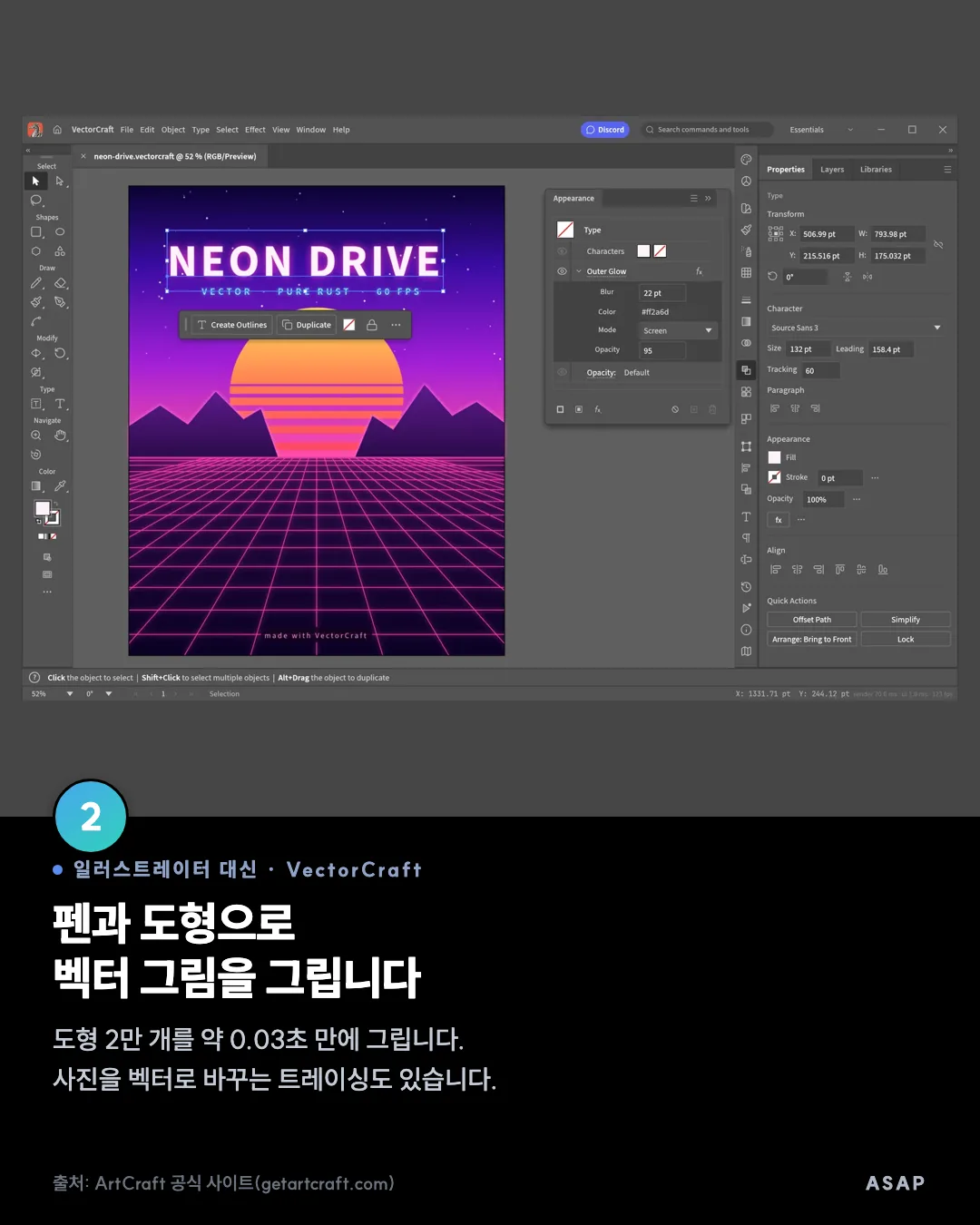The height and width of the screenshot is (1225, 980).
Task: Click the Fill color swatch in Properties
Action: click(775, 457)
